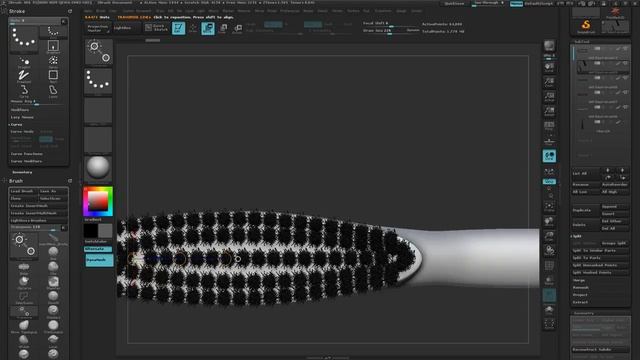Expand the Inventory section
The image size is (640, 360).
pos(22,172)
